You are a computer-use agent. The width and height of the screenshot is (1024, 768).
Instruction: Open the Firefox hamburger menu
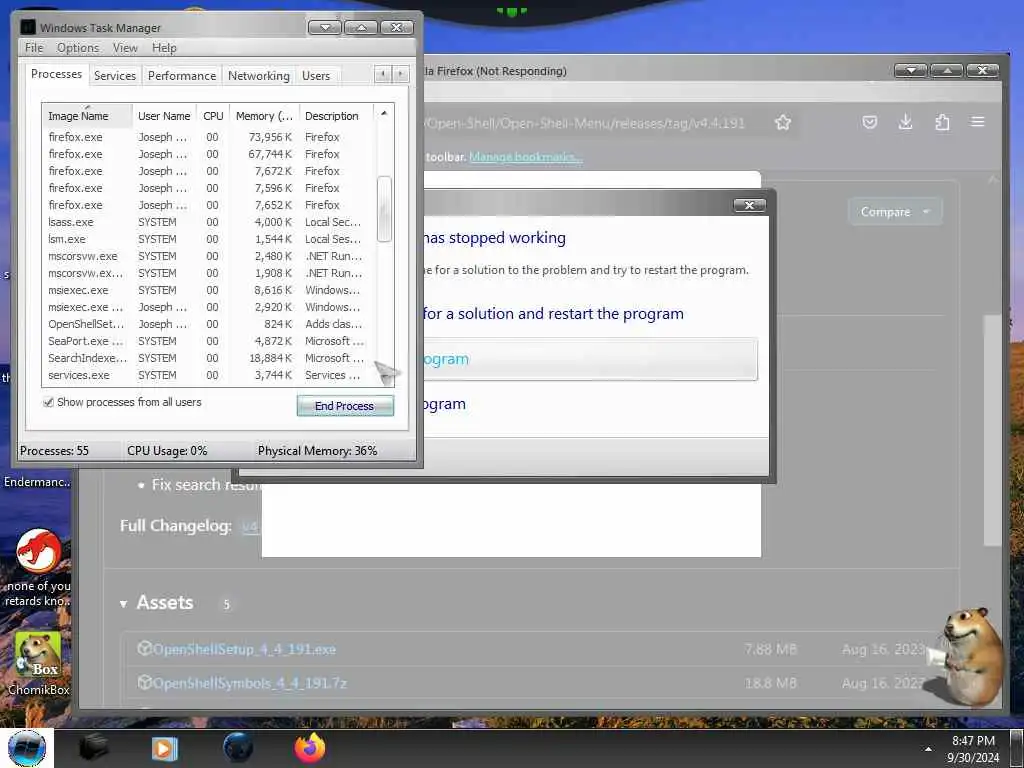pyautogui.click(x=978, y=121)
